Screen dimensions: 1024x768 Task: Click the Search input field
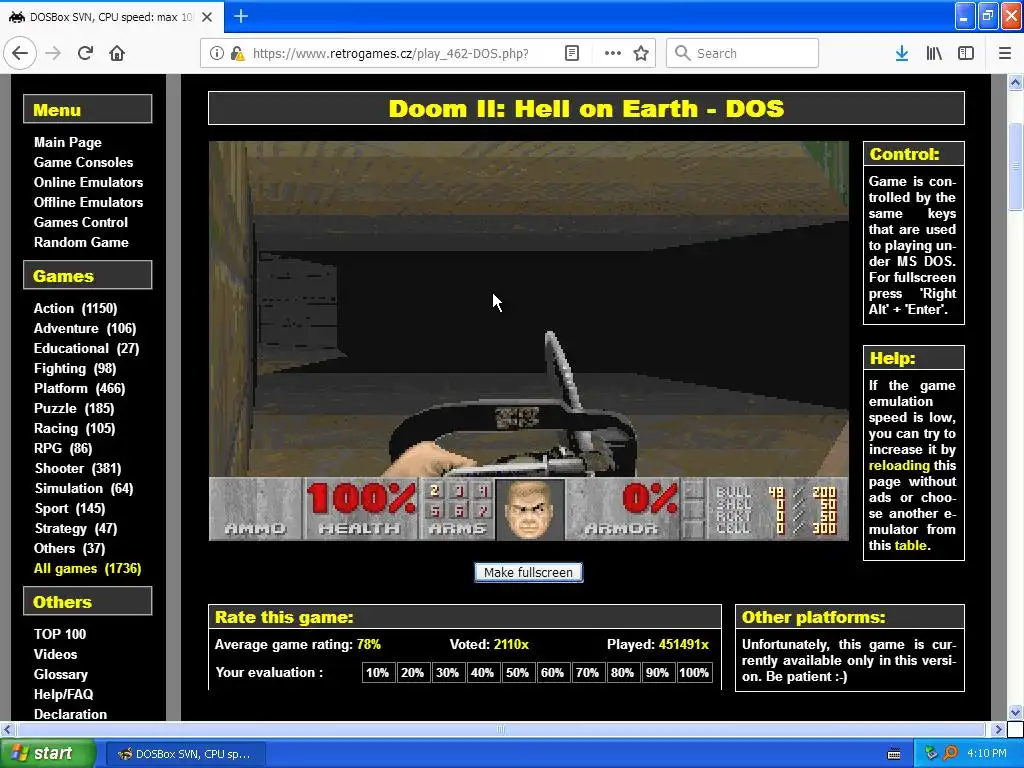coord(743,53)
